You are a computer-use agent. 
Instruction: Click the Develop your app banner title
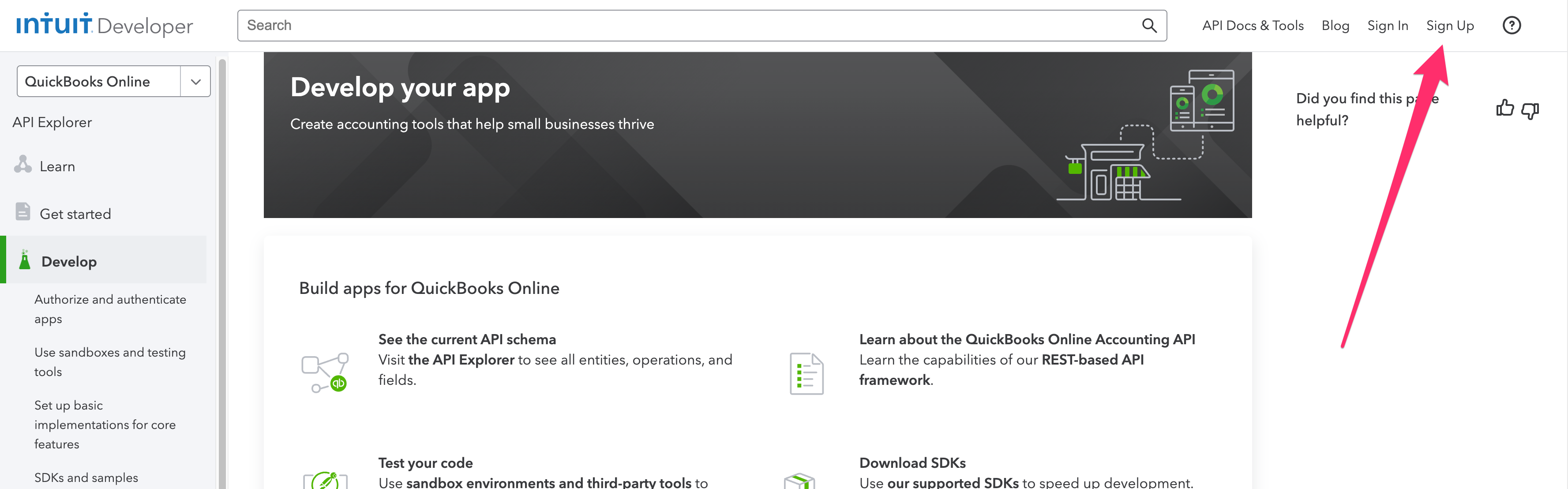[x=400, y=88]
